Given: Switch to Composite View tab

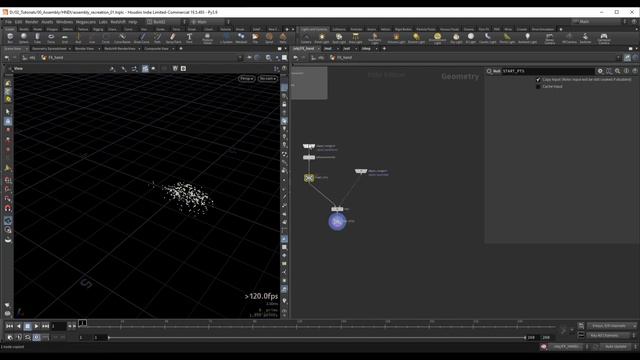Looking at the screenshot, I should (156, 49).
